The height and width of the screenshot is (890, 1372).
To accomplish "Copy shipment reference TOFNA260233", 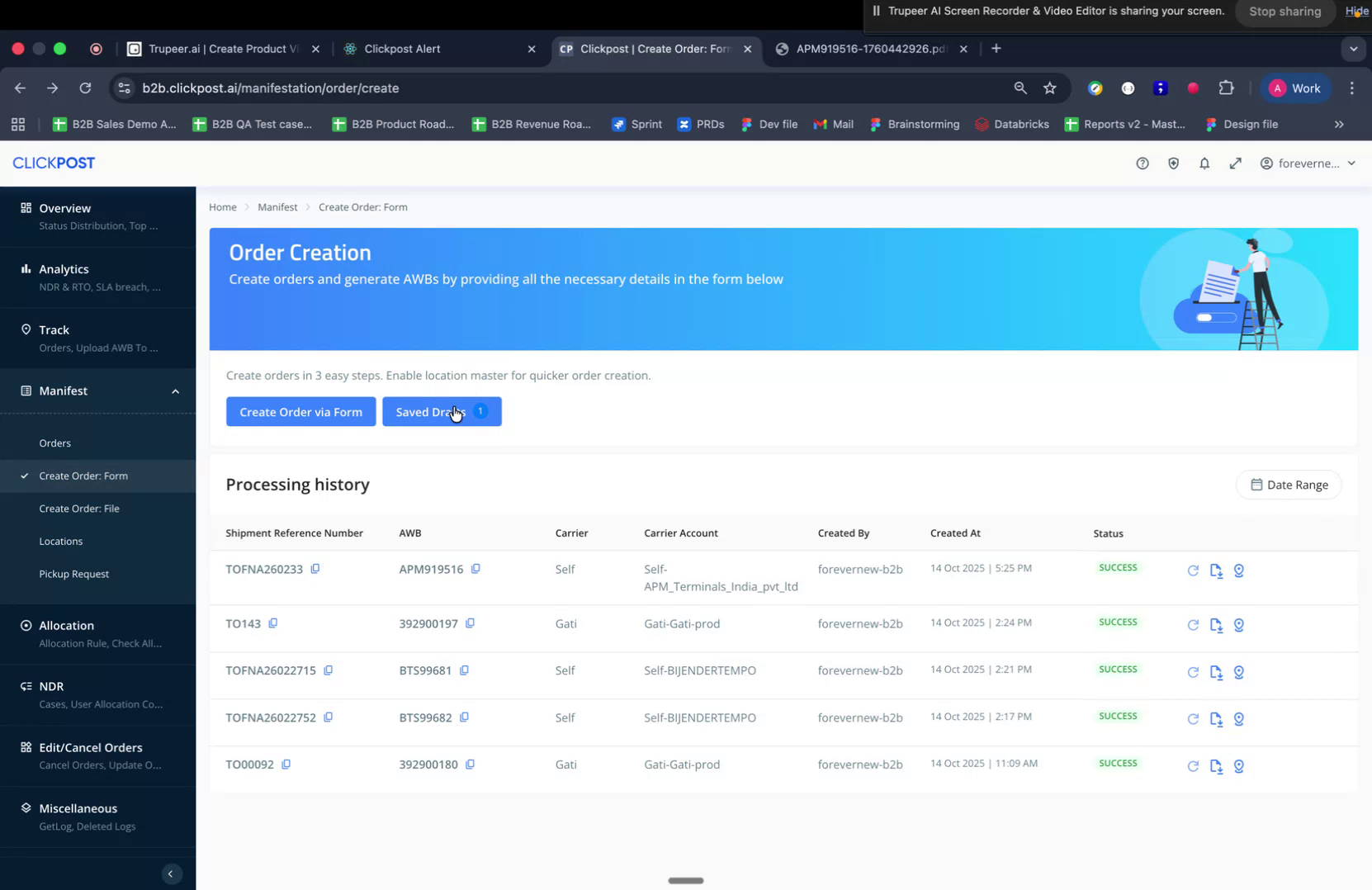I will (x=315, y=569).
